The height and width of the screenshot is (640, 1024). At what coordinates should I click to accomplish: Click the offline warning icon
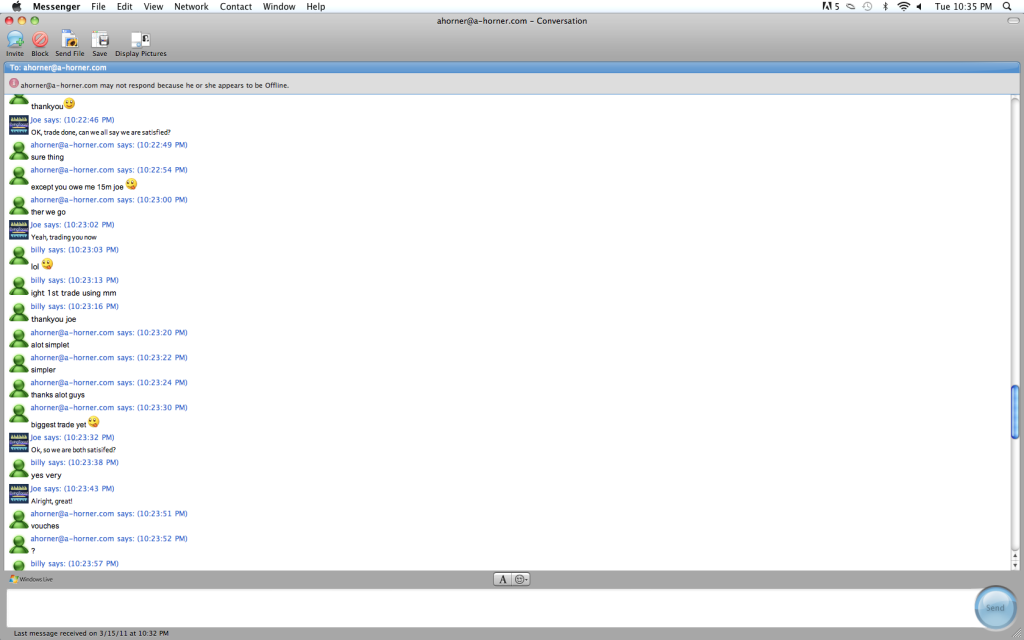click(x=14, y=84)
